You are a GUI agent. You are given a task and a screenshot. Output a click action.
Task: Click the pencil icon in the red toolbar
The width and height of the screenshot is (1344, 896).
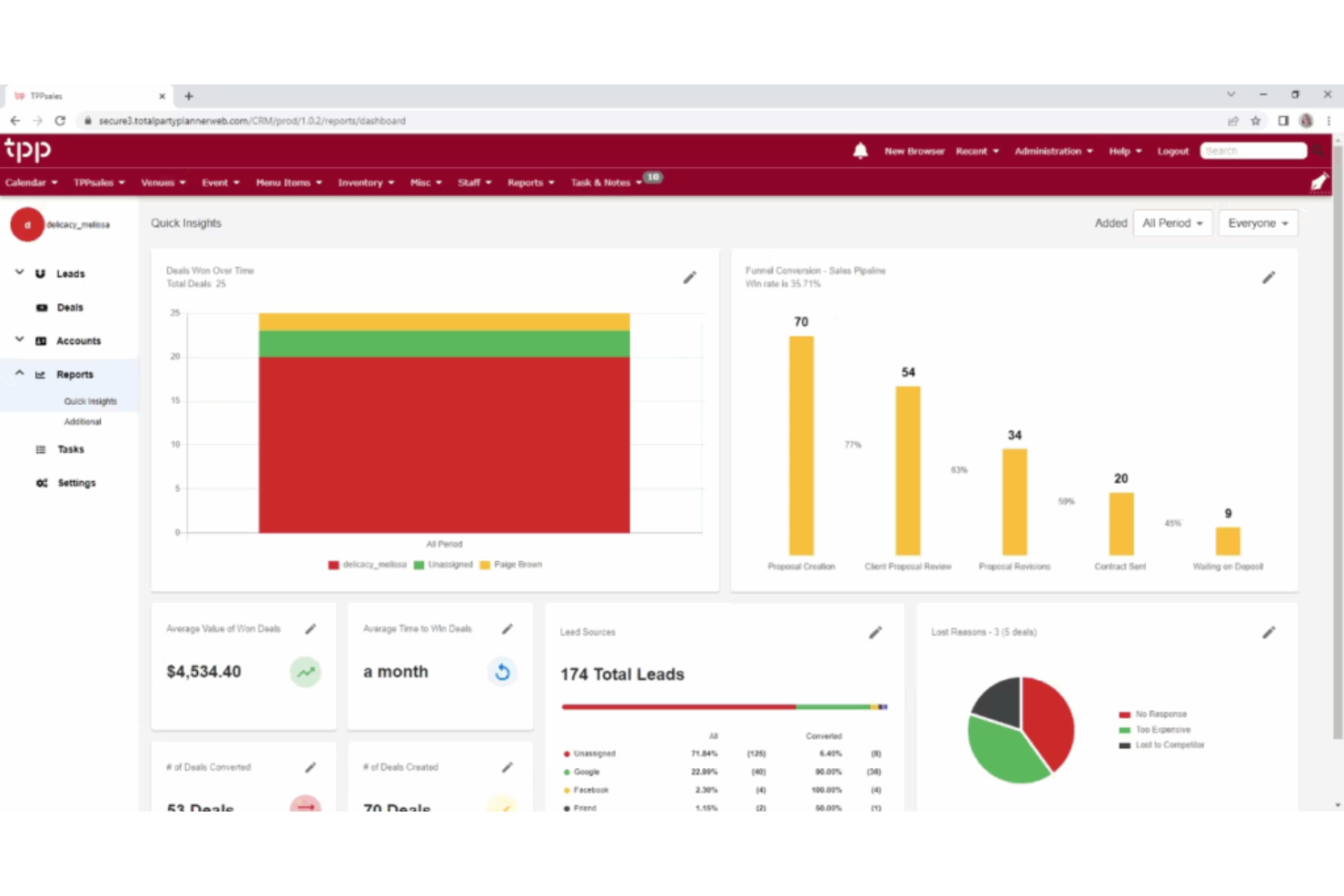[x=1319, y=182]
